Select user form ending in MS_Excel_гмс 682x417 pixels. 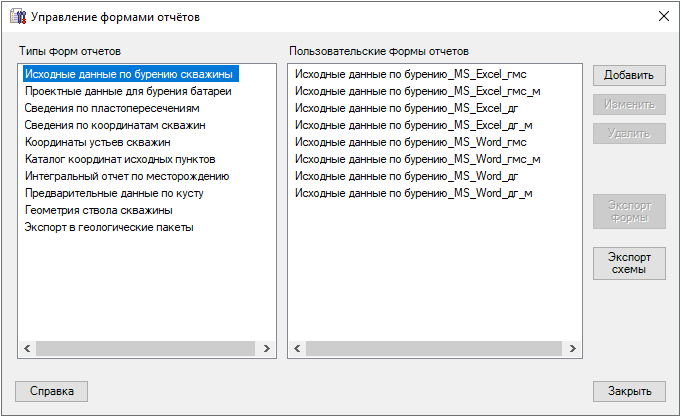411,74
